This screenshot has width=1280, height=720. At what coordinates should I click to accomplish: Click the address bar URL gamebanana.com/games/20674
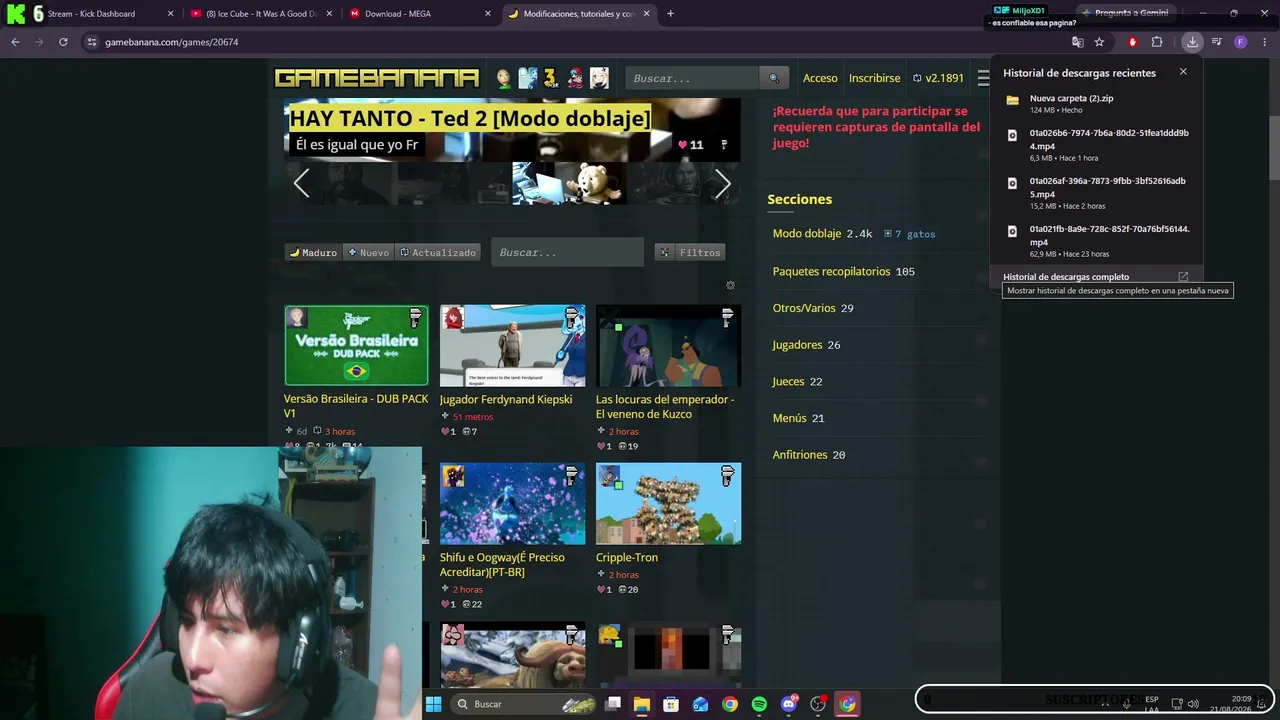(171, 42)
